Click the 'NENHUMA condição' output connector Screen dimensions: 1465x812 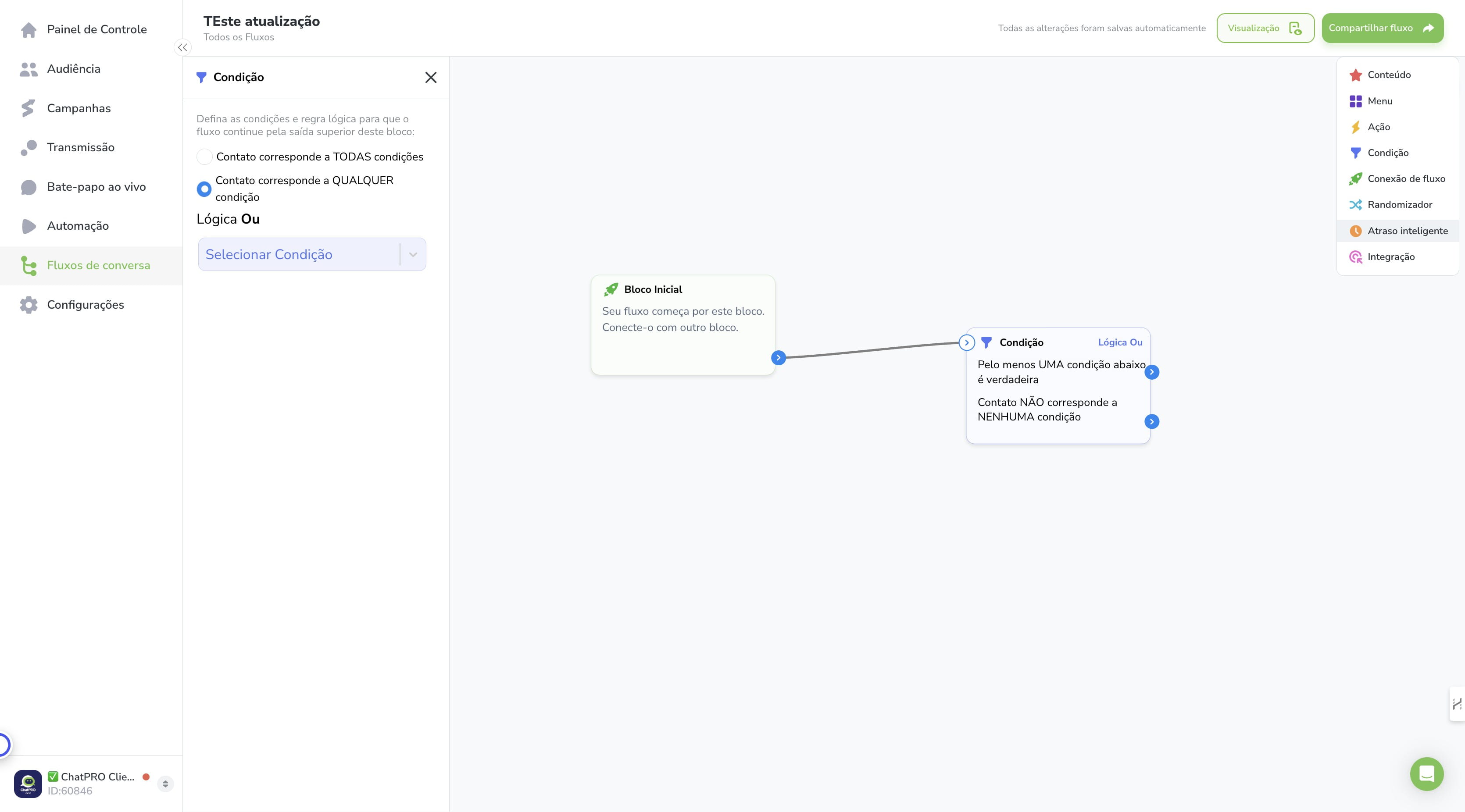1152,421
